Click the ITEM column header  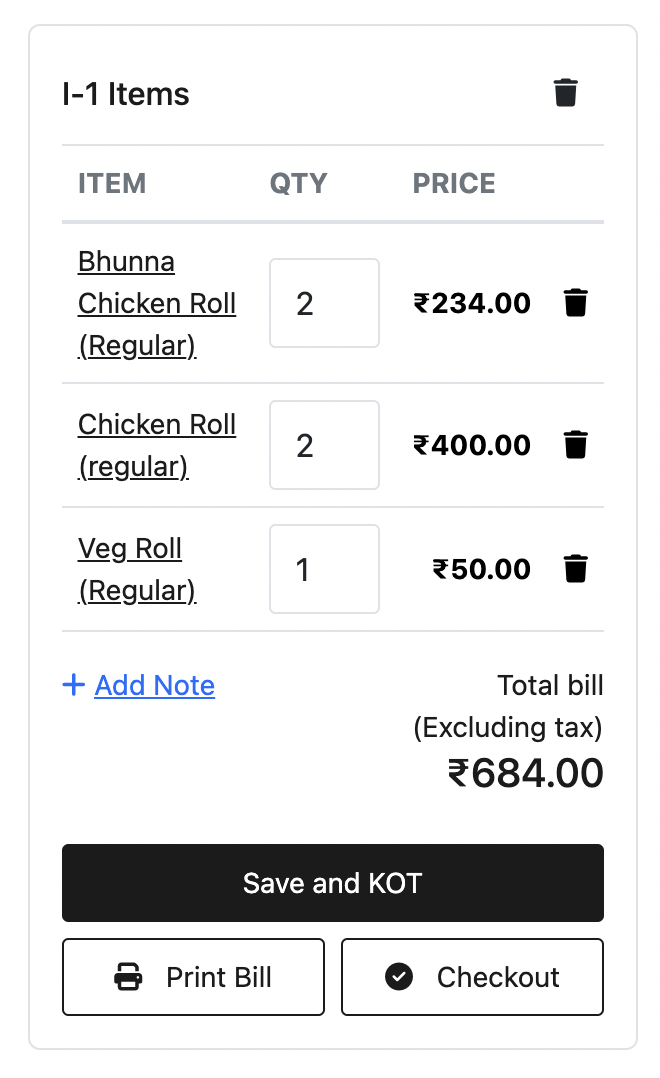coord(112,184)
